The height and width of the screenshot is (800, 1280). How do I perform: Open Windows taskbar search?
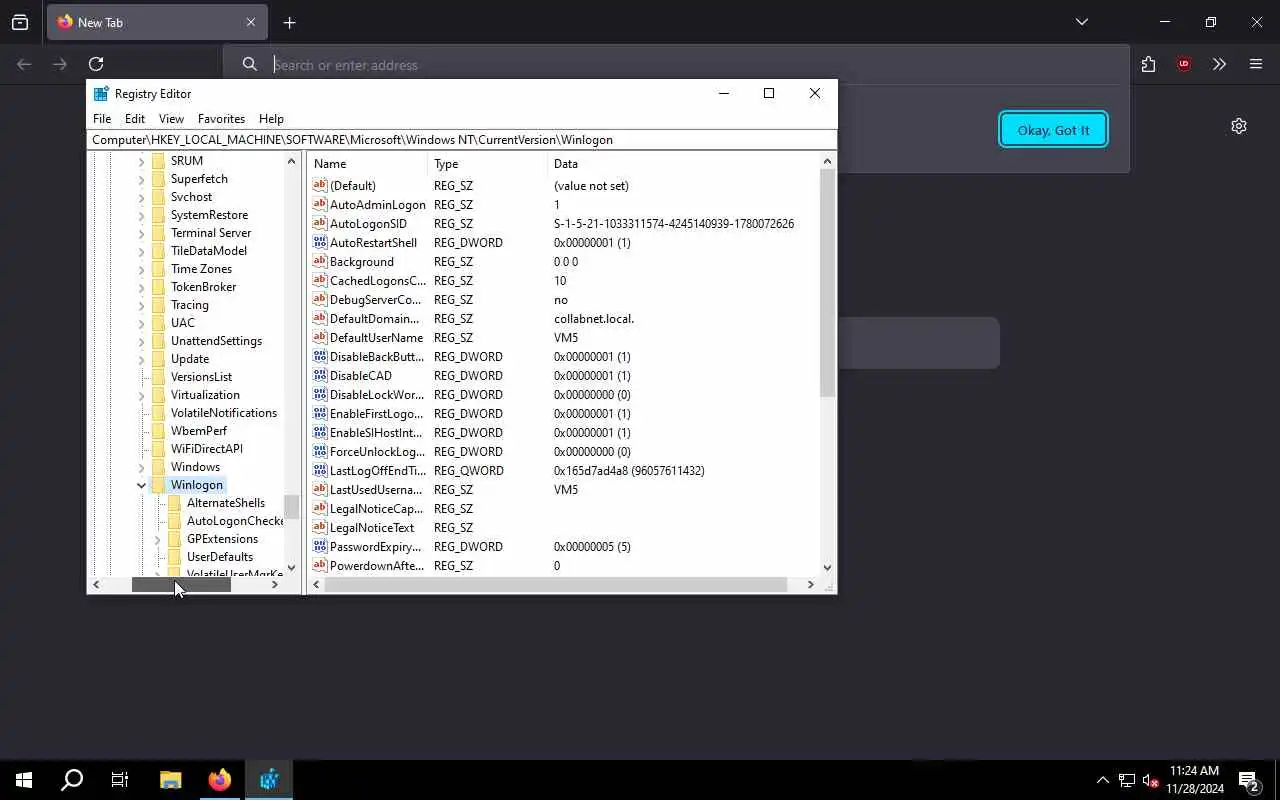coord(72,780)
